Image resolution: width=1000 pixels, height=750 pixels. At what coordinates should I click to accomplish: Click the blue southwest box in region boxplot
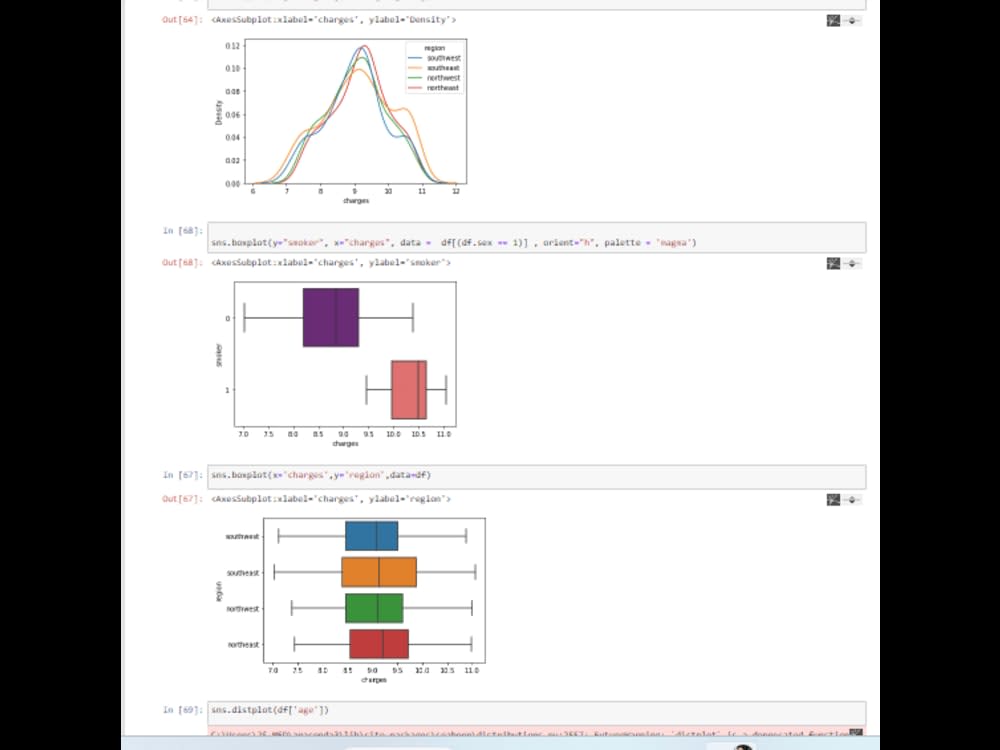[371, 536]
